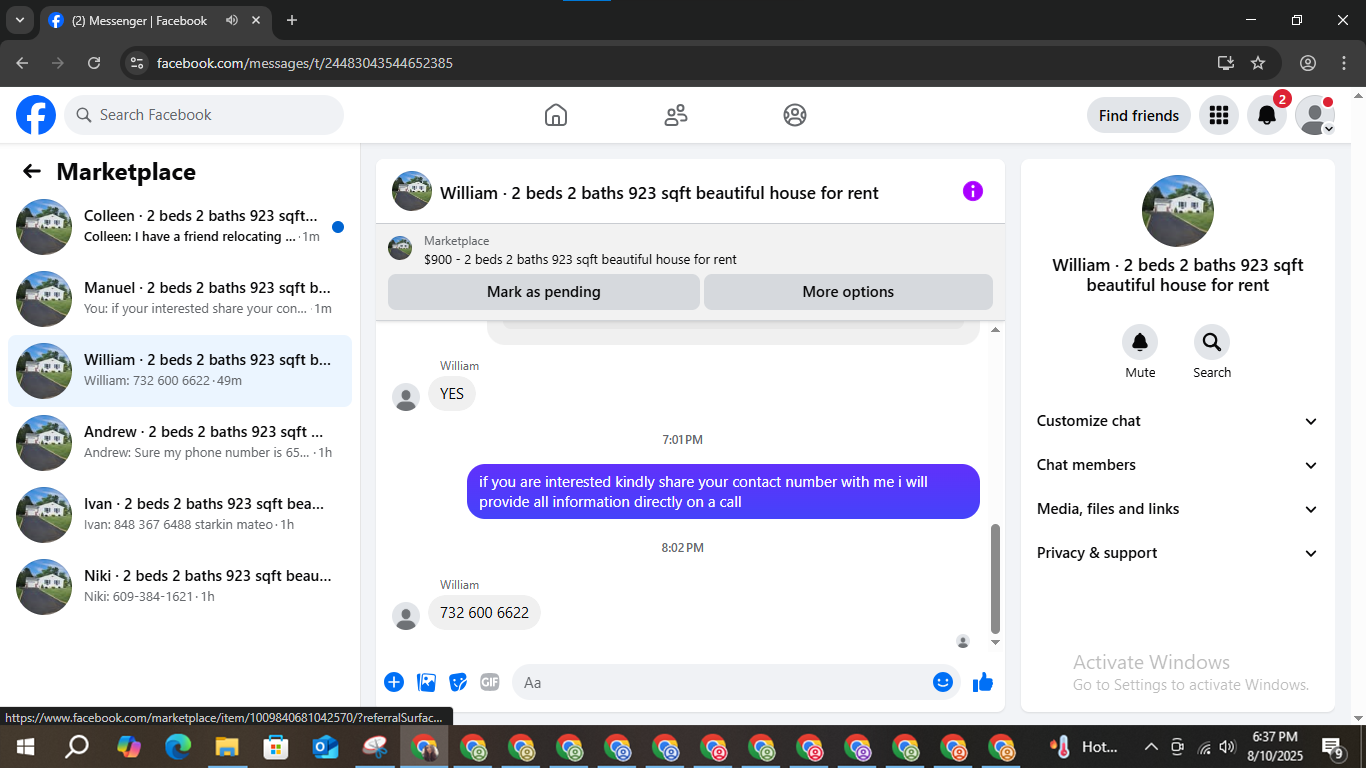Open File Explorer from taskbar

pos(227,747)
